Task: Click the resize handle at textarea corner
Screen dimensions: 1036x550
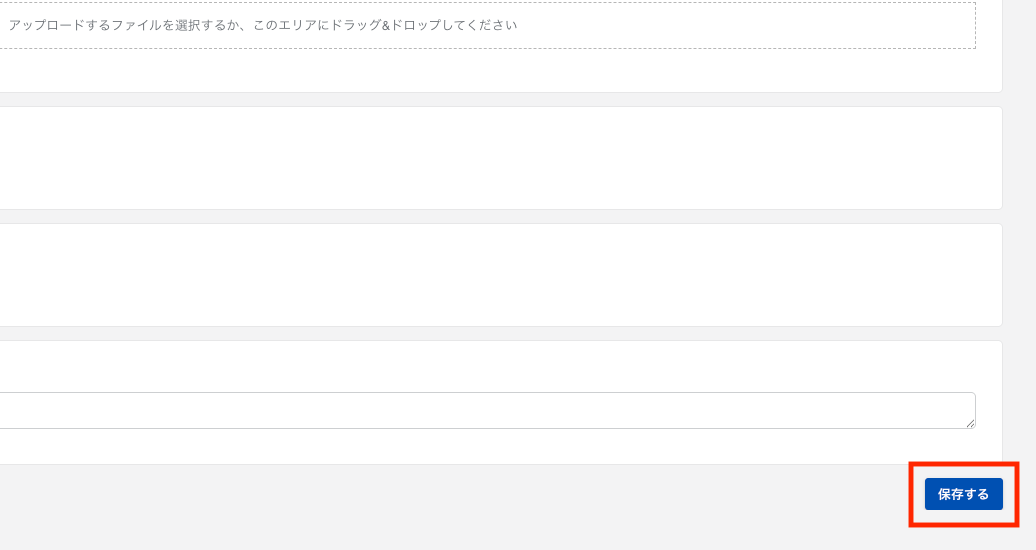Action: pyautogui.click(x=971, y=424)
